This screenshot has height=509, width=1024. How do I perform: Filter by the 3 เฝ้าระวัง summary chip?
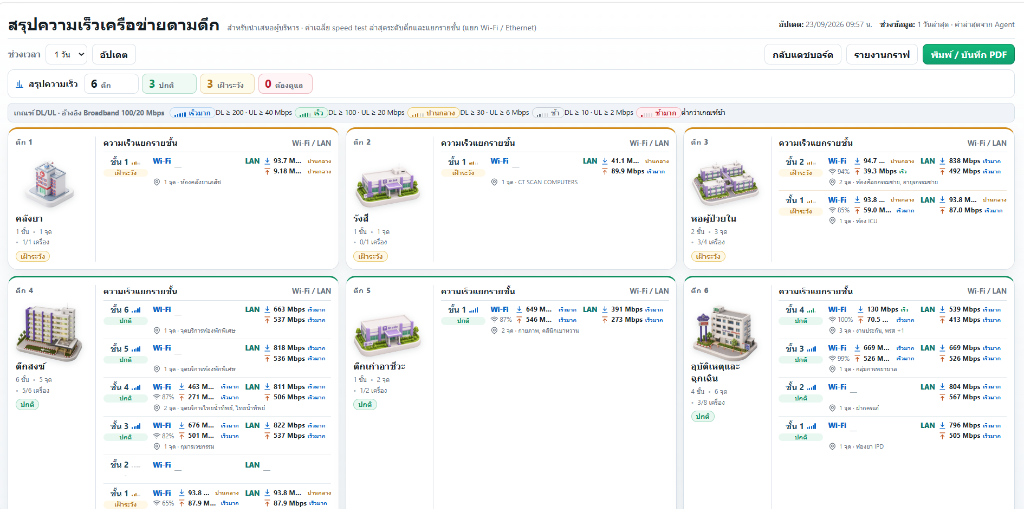tap(227, 84)
